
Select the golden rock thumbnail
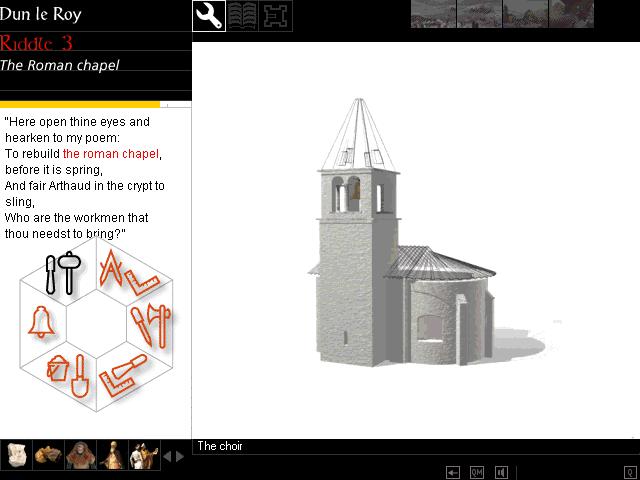48,455
